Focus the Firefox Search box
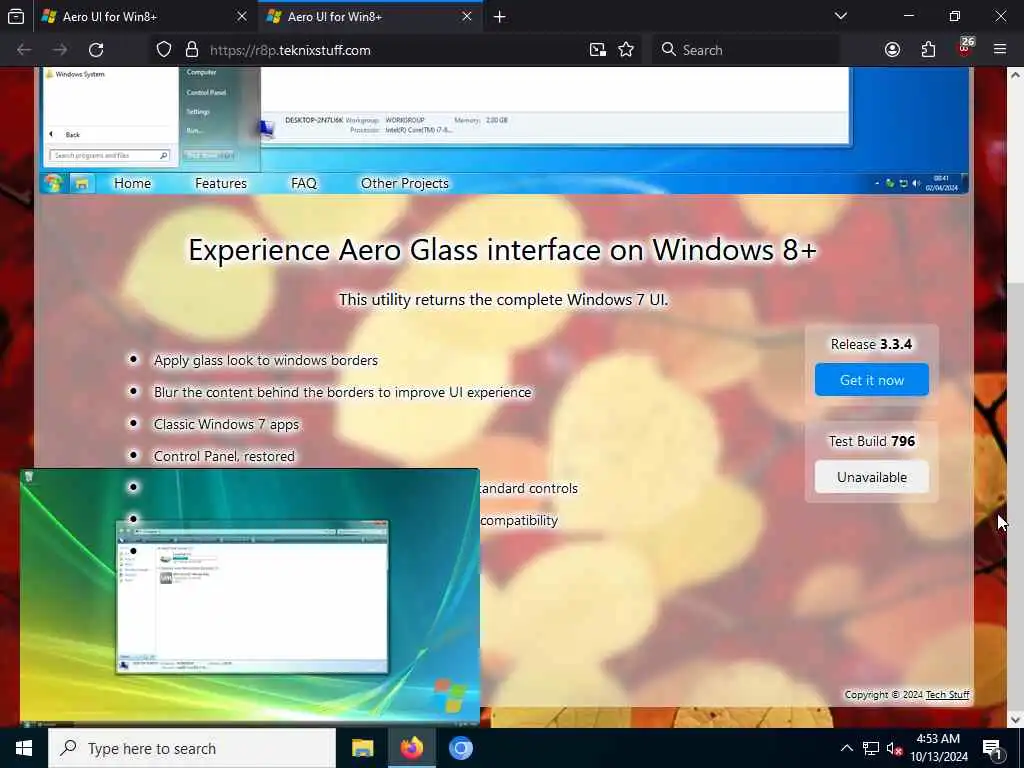Image resolution: width=1024 pixels, height=768 pixels. pyautogui.click(x=746, y=50)
